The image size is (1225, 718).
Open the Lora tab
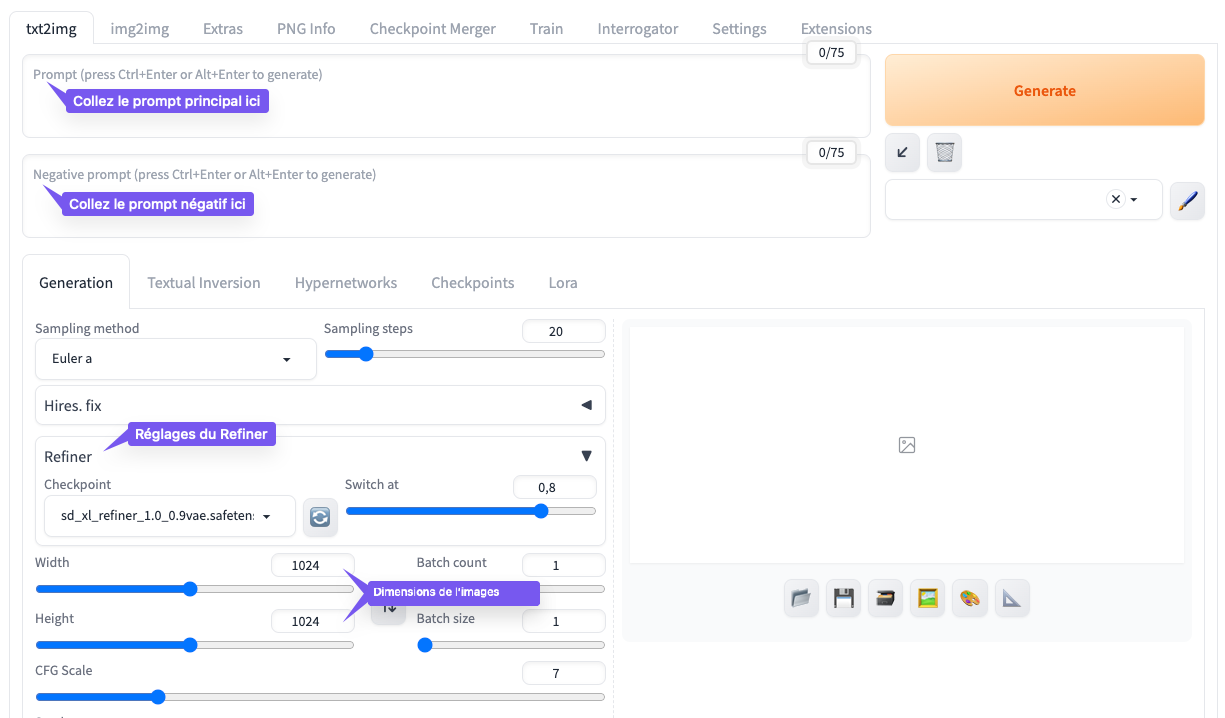pos(563,283)
